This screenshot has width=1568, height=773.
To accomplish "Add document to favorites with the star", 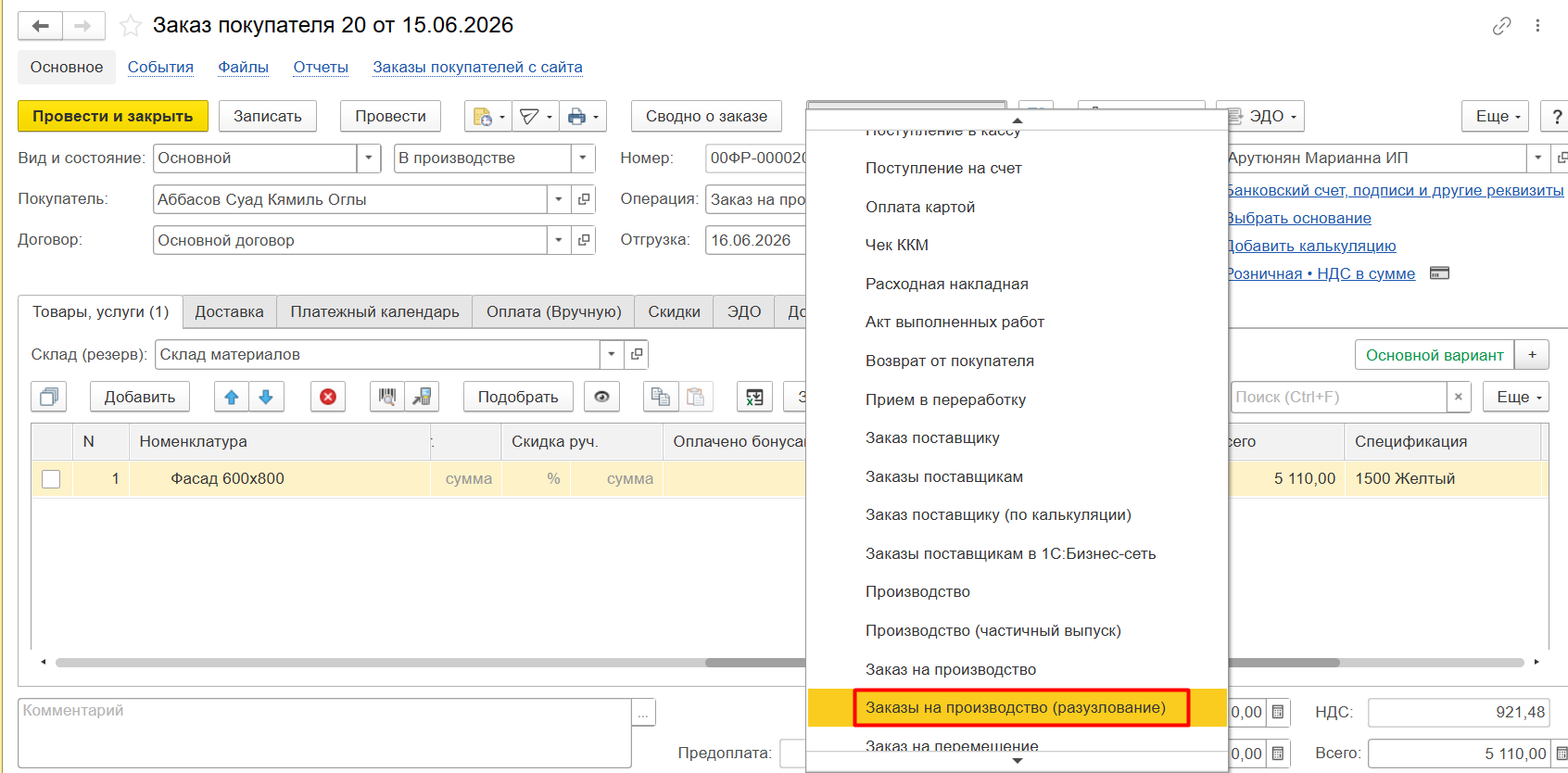I will pyautogui.click(x=131, y=26).
